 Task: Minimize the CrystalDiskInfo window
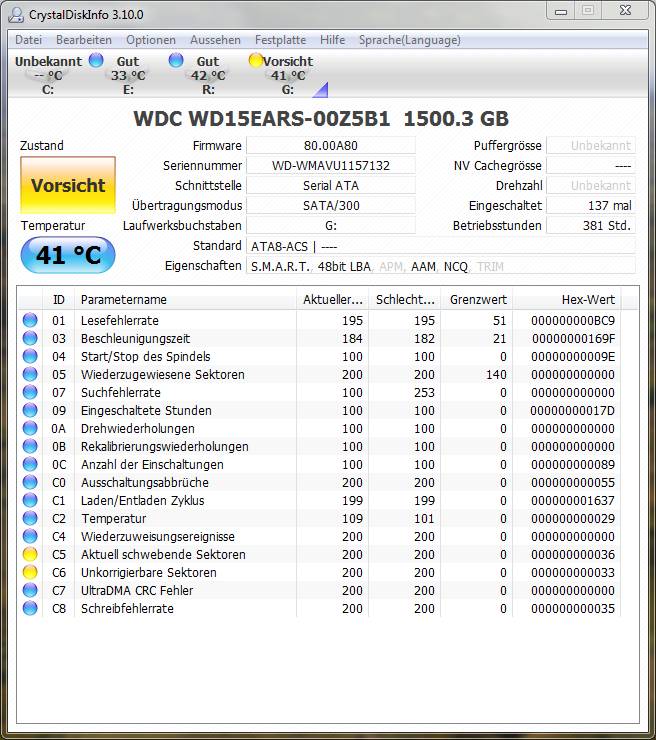point(561,11)
